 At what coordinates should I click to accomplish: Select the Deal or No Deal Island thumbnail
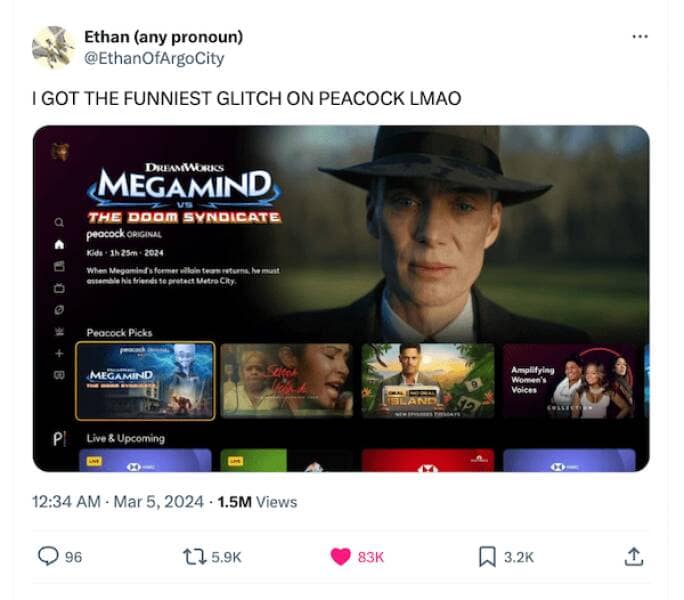pos(428,381)
